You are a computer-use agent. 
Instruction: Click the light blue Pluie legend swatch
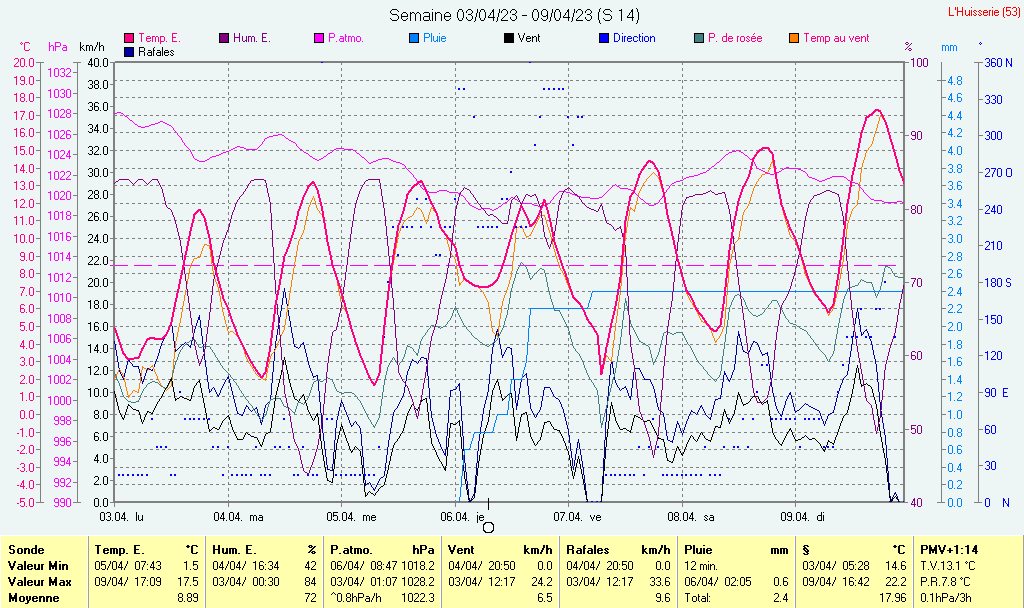[414, 38]
